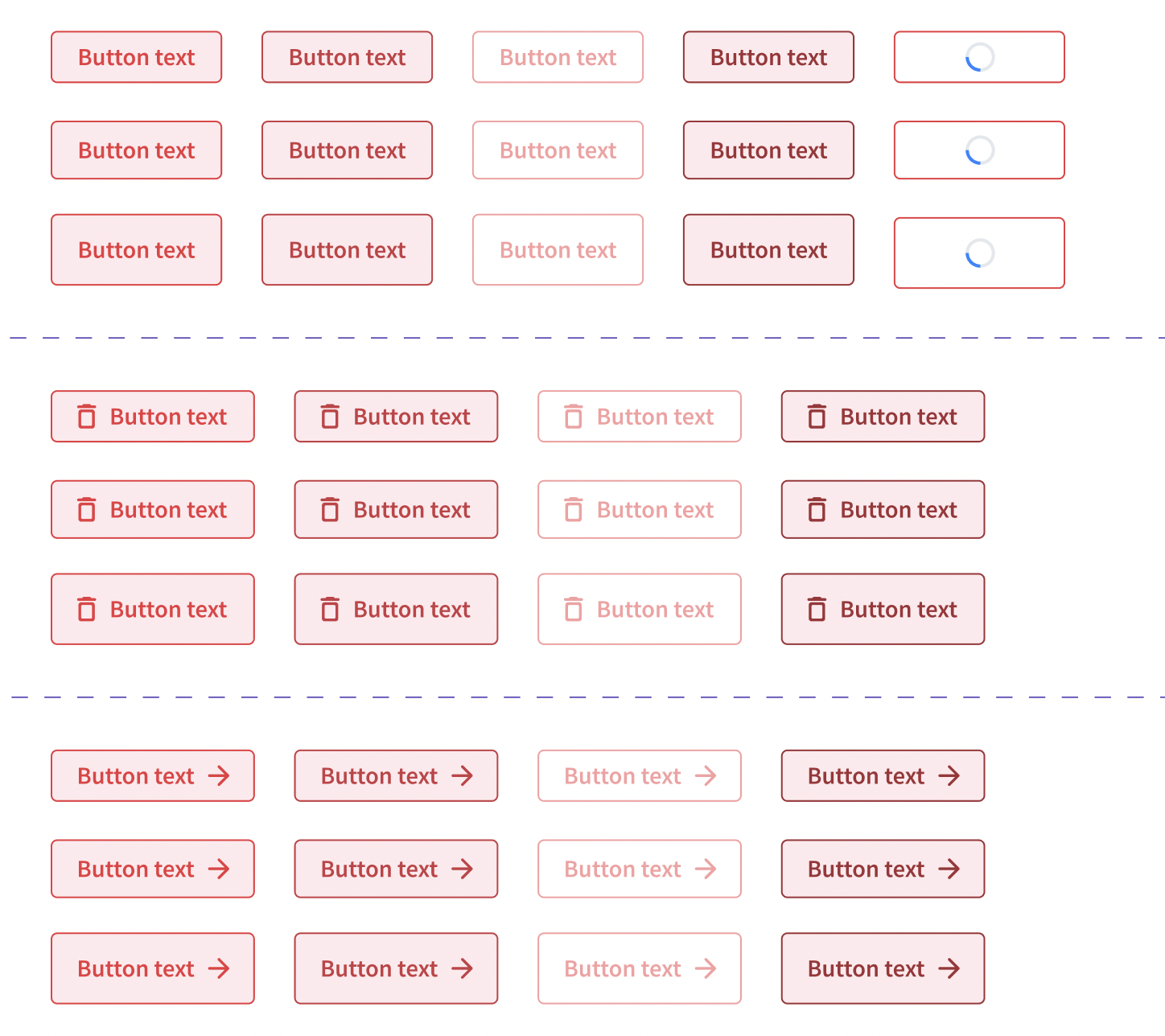Click the button showing a blue loading spinner
This screenshot has height=1036, width=1165.
[x=978, y=57]
